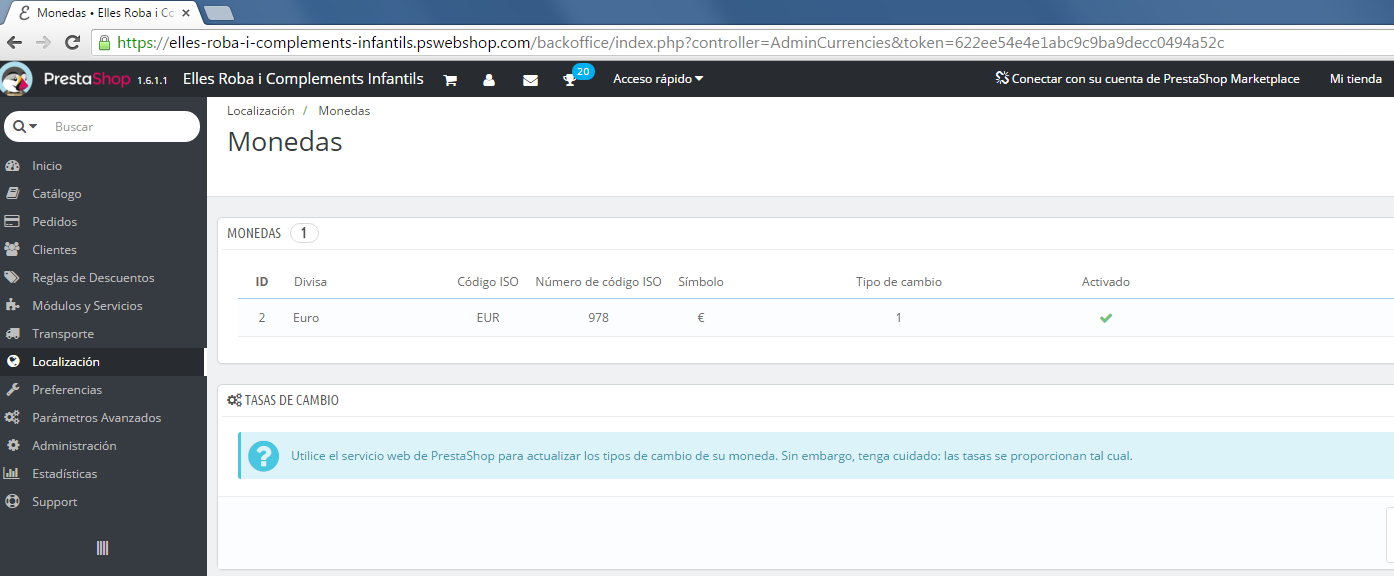Sort by the ID column header
Viewport: 1394px width, 576px height.
coord(262,282)
